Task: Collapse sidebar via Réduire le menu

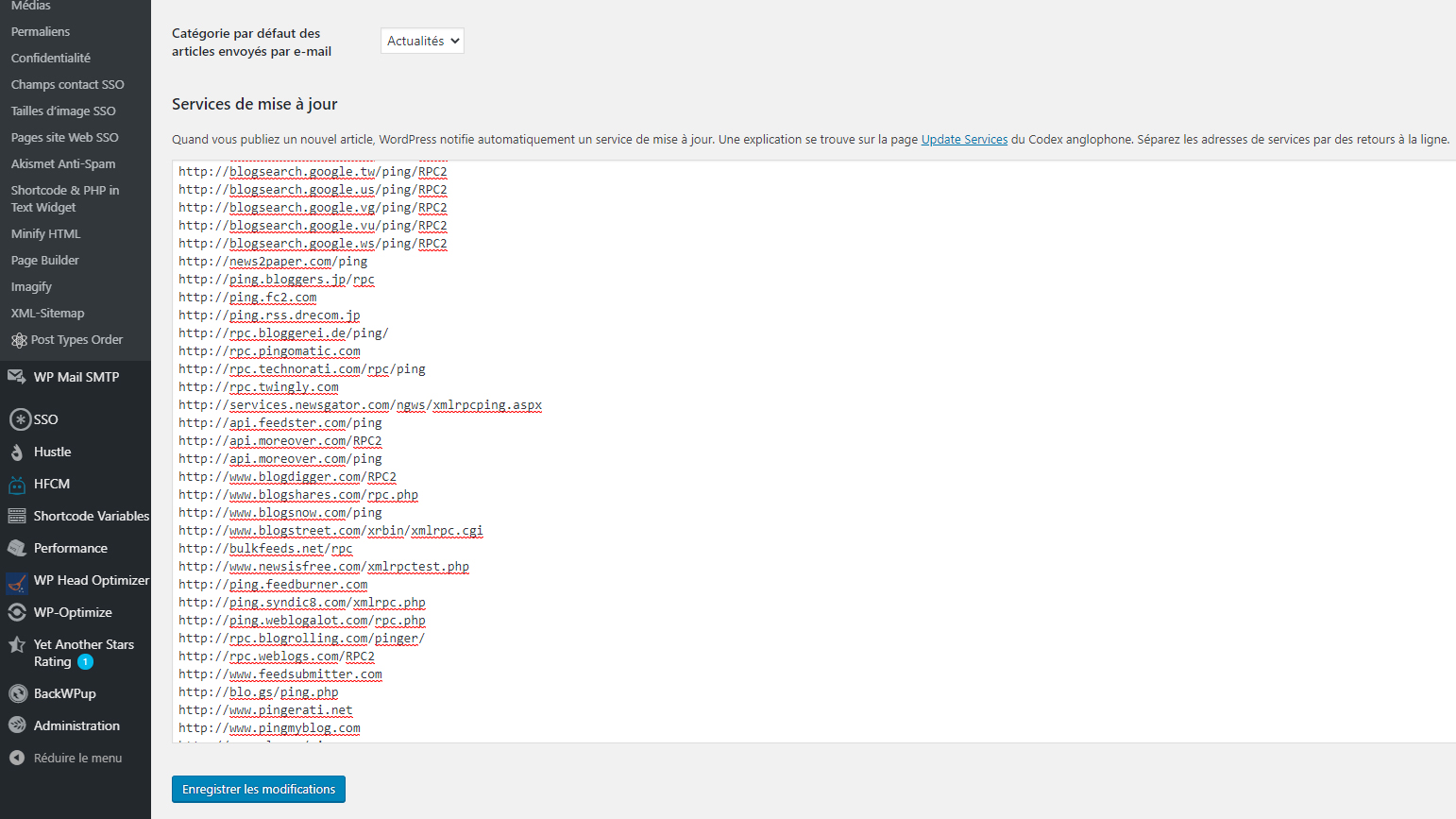Action: tap(77, 758)
